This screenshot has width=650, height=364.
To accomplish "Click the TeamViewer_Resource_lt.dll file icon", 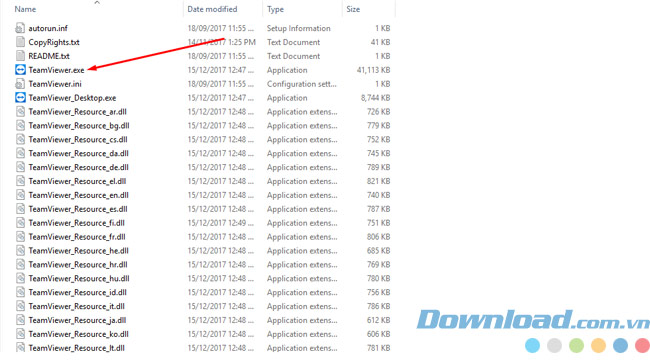I will point(20,347).
